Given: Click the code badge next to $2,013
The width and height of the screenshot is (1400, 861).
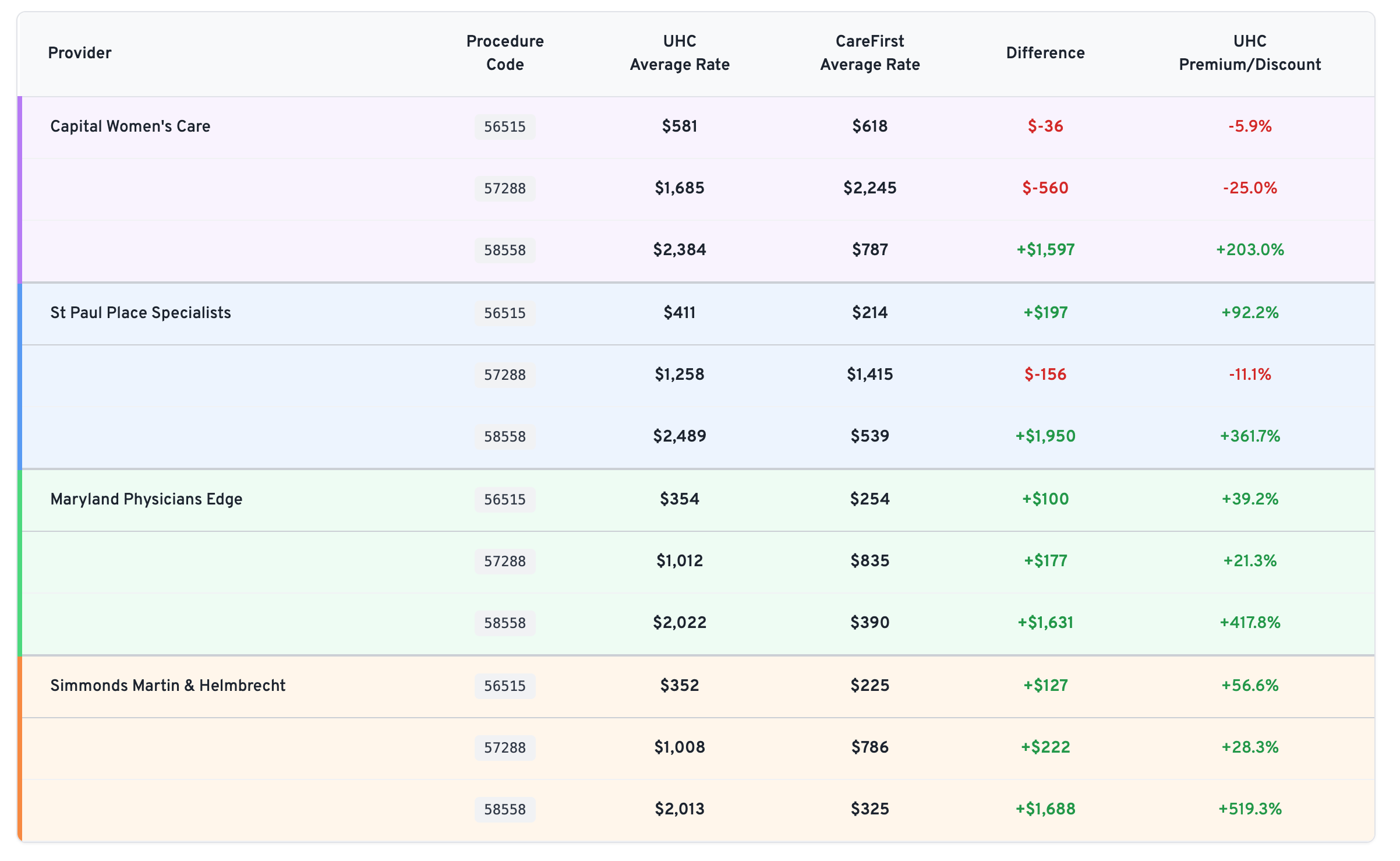Looking at the screenshot, I should pos(505,810).
